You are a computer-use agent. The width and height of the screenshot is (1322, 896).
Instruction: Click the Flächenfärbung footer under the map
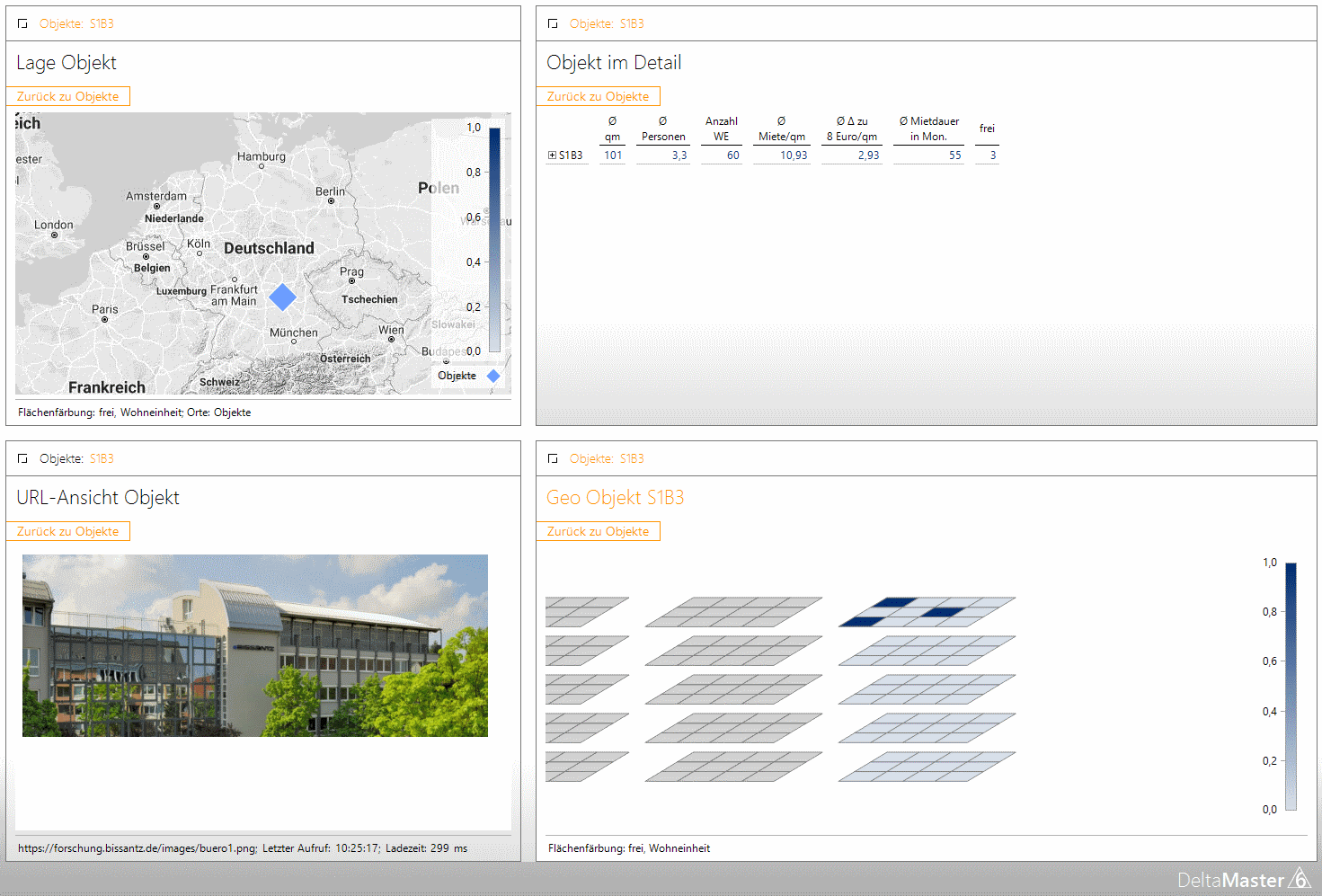135,413
